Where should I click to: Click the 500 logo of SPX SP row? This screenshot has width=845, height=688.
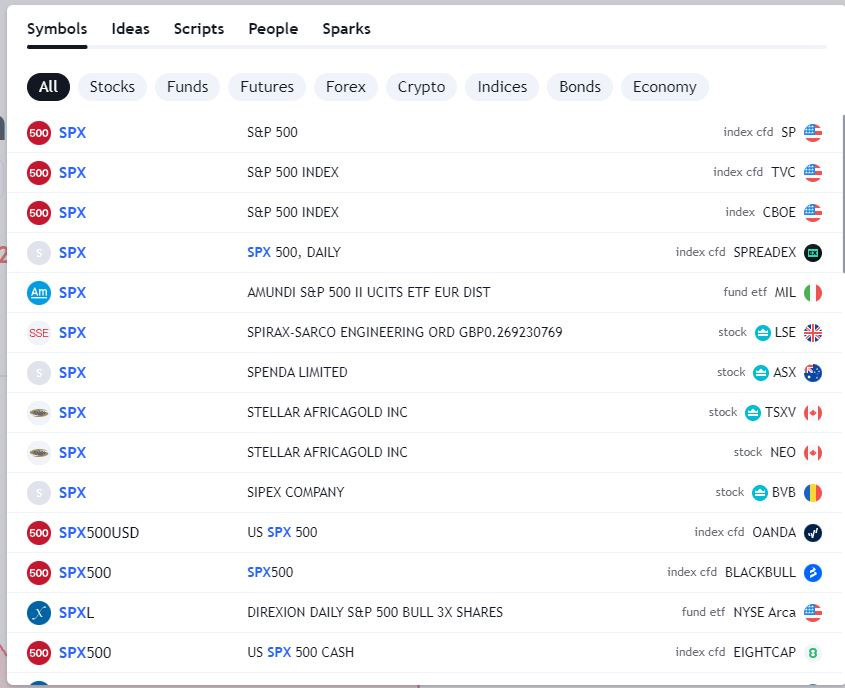pyautogui.click(x=39, y=133)
